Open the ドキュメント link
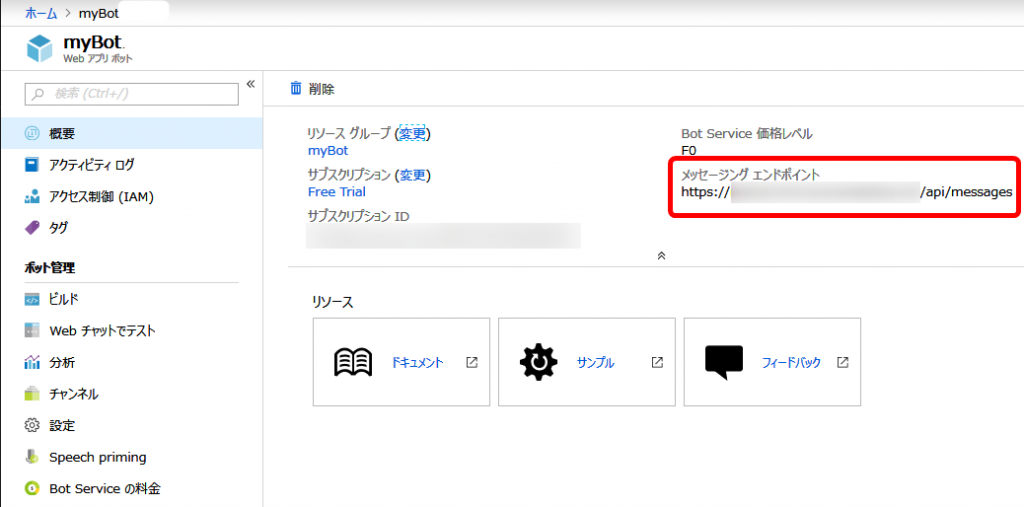Viewport: 1024px width, 507px height. (417, 363)
